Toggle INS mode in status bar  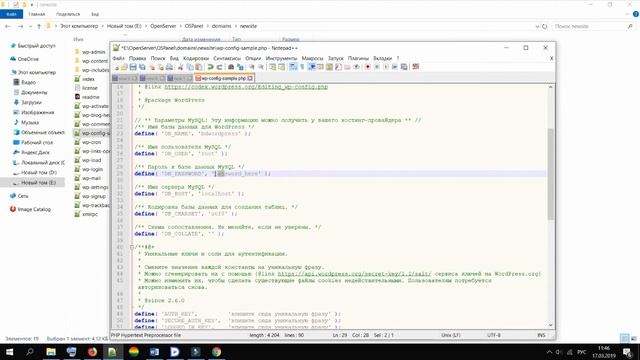pyautogui.click(x=541, y=335)
